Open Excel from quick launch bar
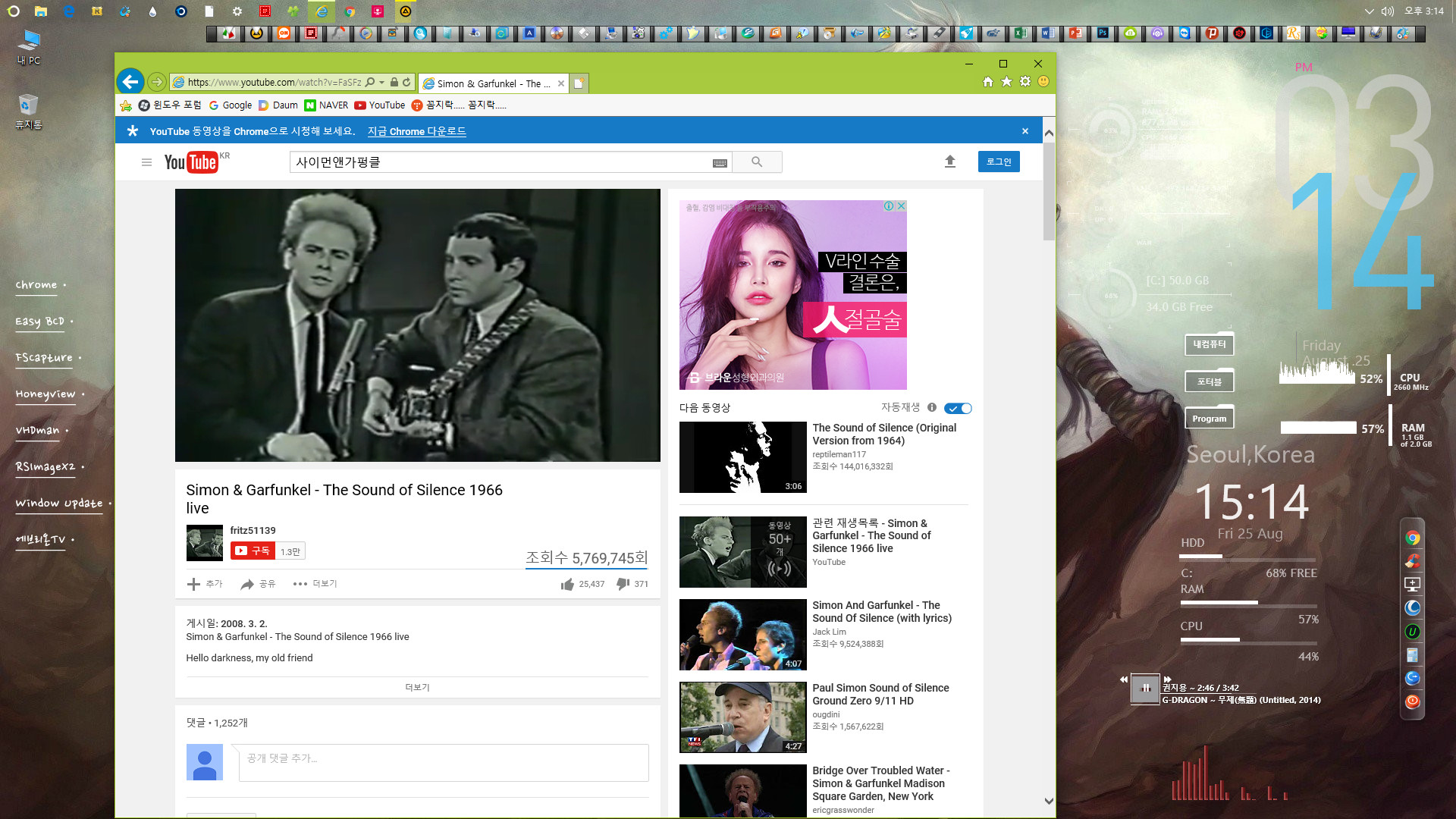Image resolution: width=1456 pixels, height=819 pixels. 1020,33
